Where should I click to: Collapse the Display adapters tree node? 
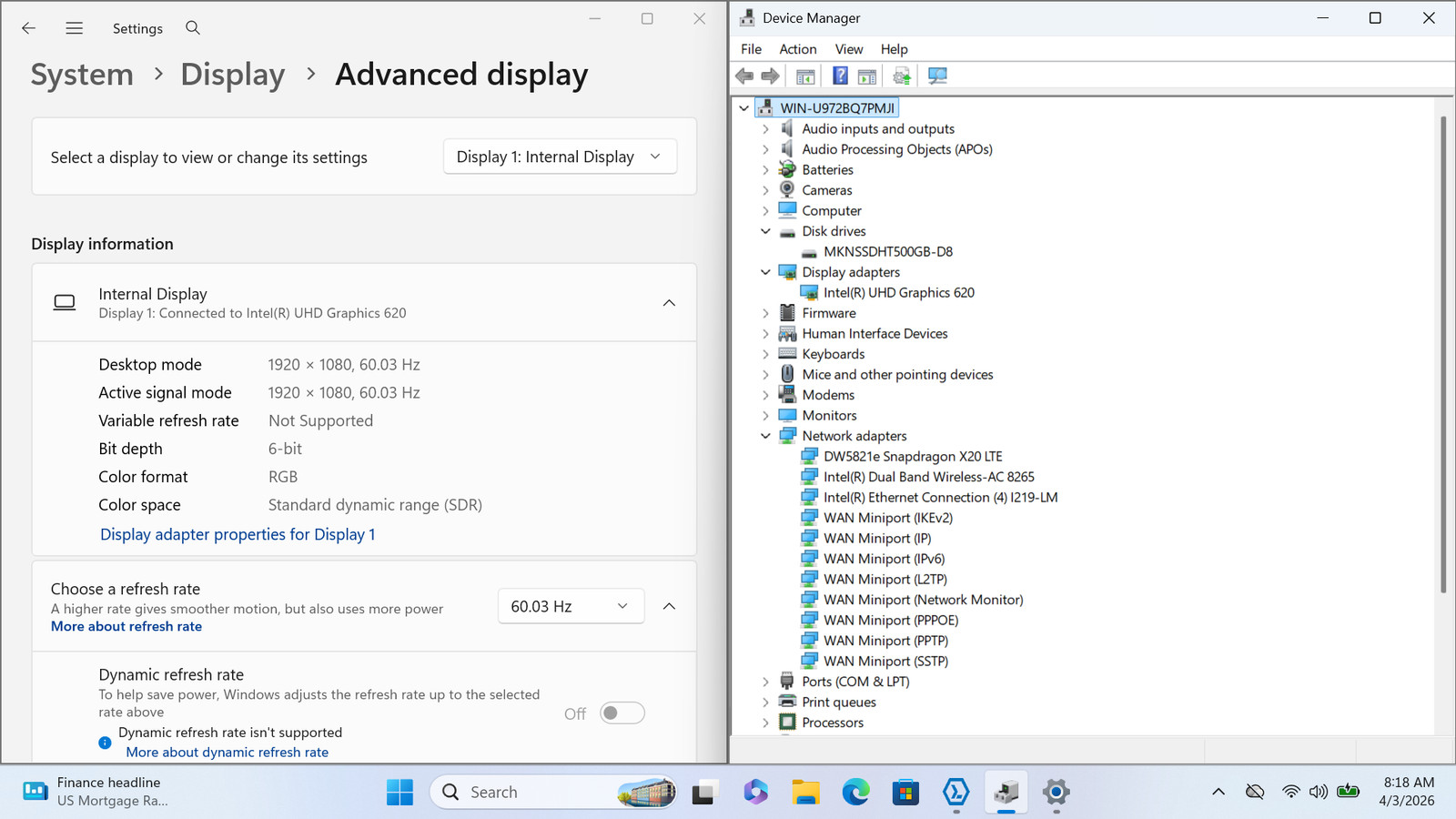pyautogui.click(x=766, y=272)
